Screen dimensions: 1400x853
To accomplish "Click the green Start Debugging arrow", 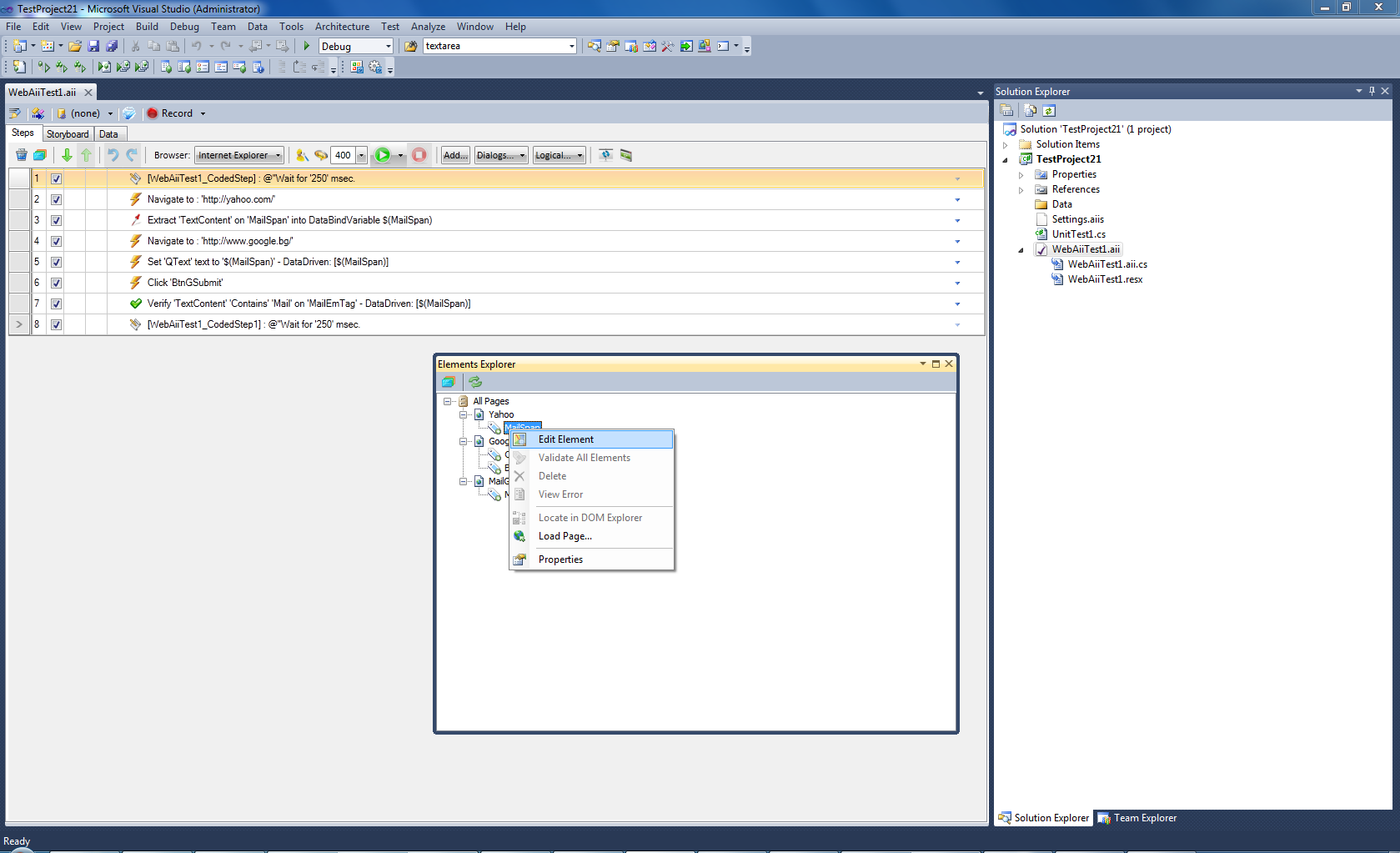I will (x=307, y=47).
